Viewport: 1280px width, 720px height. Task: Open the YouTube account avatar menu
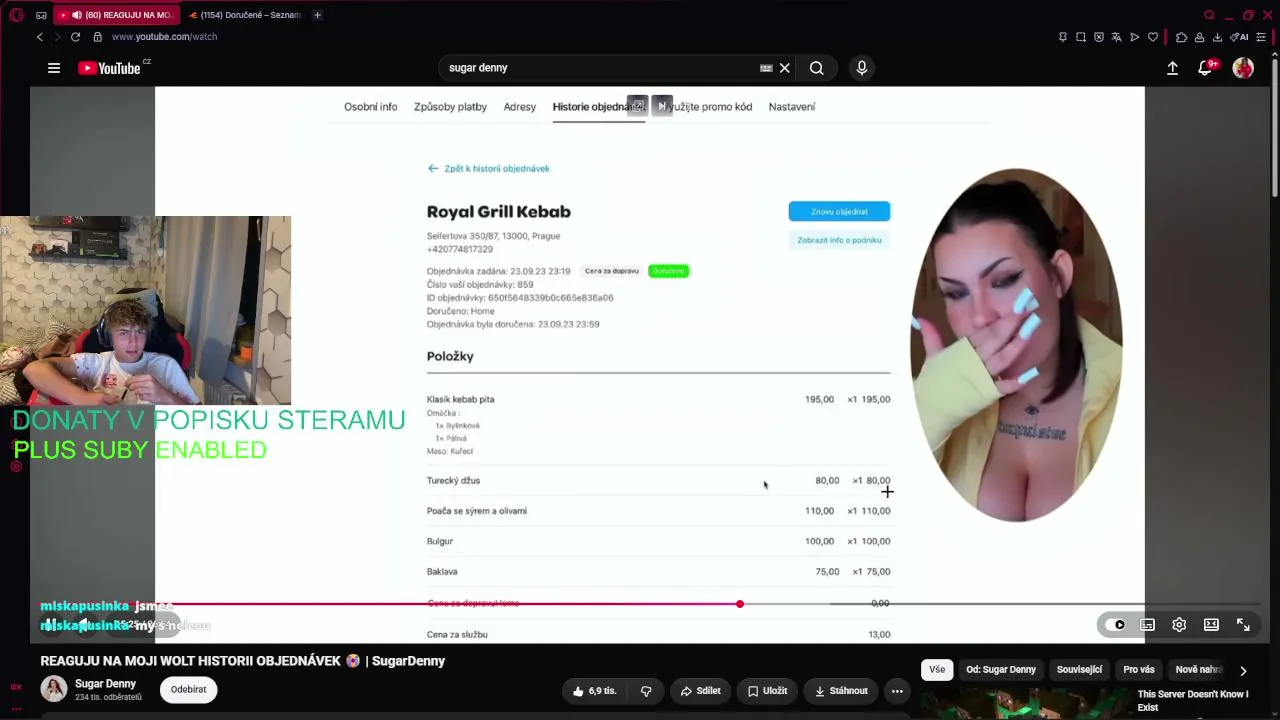pyautogui.click(x=1243, y=68)
